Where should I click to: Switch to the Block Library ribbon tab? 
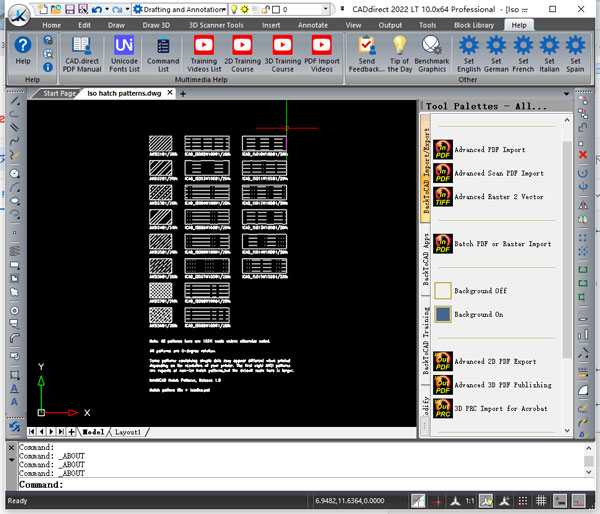pos(472,24)
